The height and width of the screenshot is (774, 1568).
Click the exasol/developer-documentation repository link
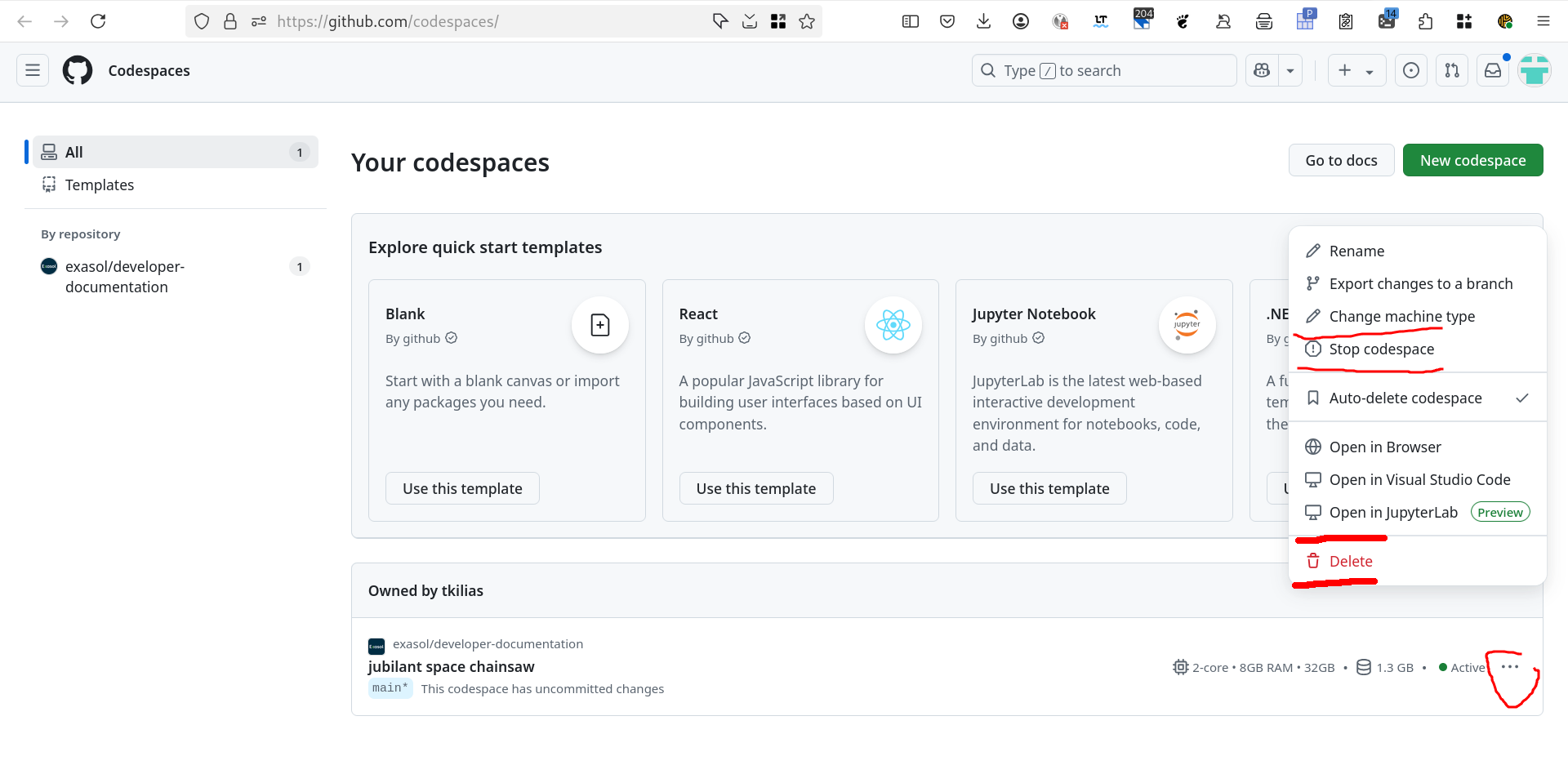click(488, 643)
